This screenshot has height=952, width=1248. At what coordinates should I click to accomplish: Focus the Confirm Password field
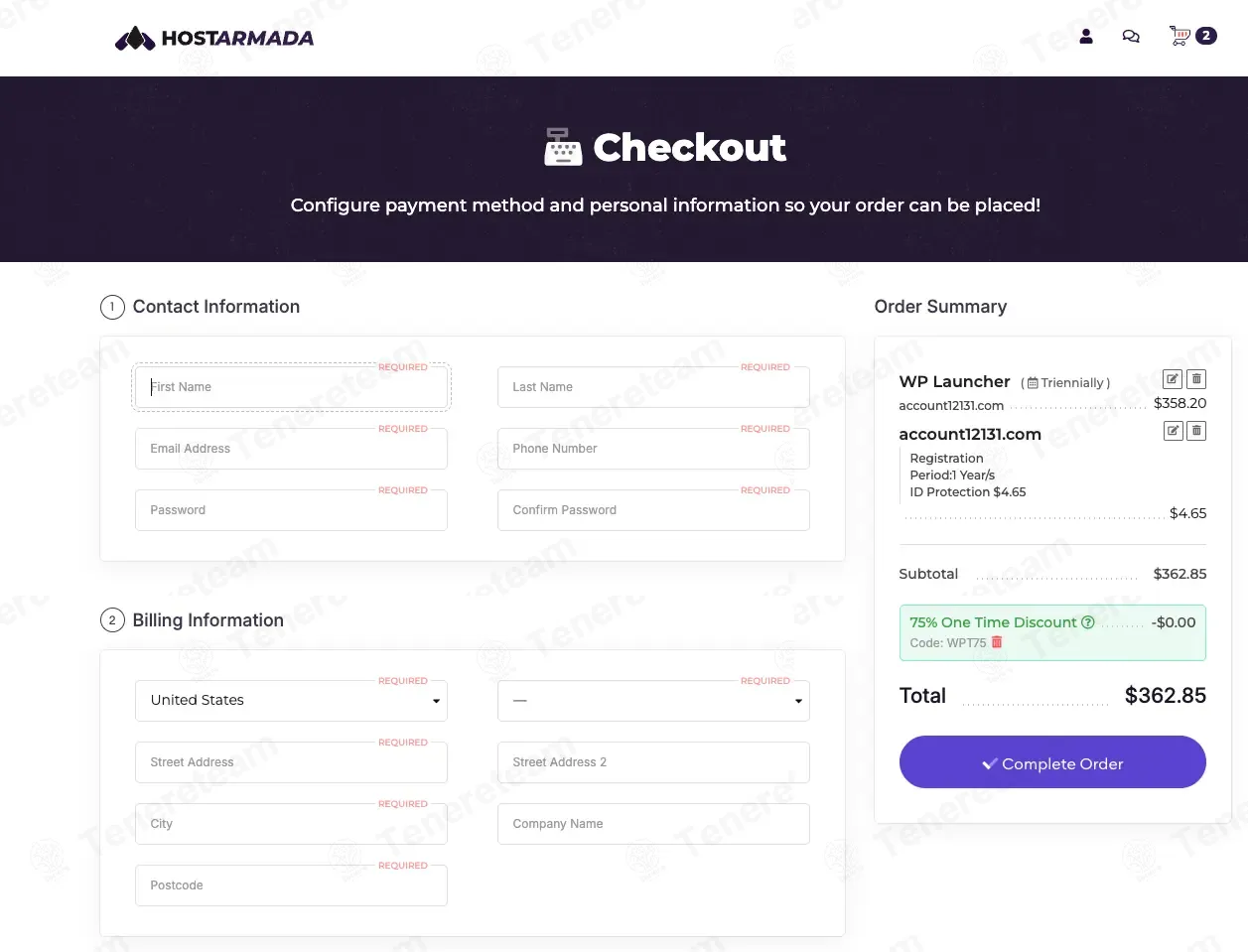[653, 510]
